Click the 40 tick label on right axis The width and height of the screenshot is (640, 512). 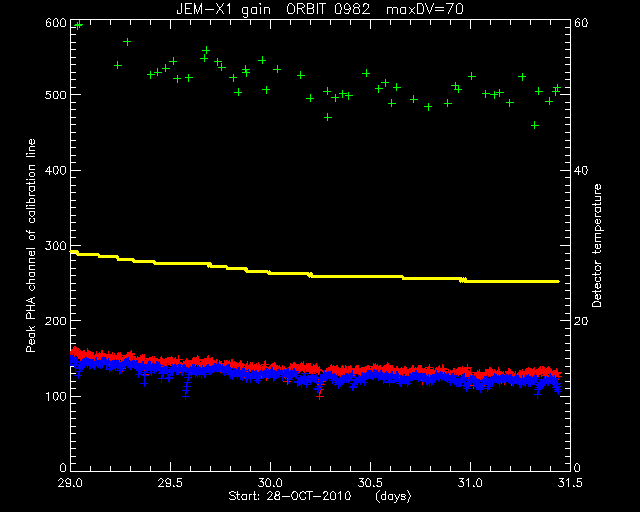point(581,171)
